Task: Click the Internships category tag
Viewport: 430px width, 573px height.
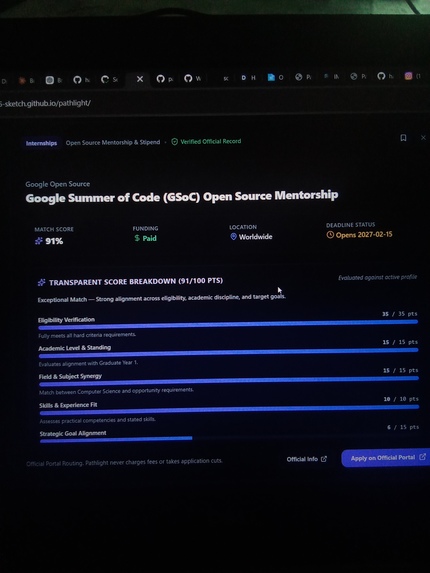Action: [41, 143]
